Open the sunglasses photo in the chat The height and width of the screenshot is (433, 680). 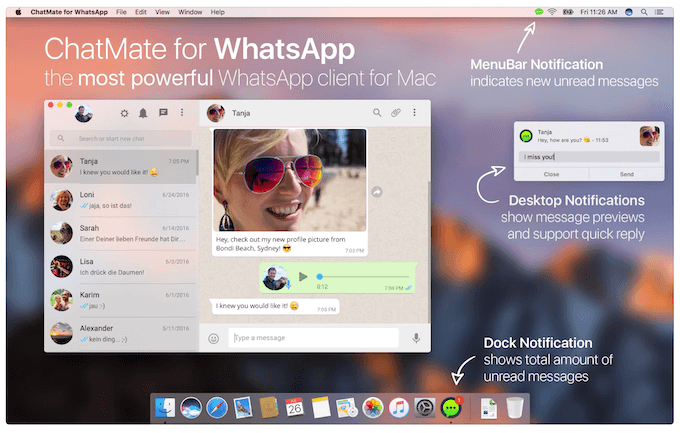pyautogui.click(x=290, y=180)
